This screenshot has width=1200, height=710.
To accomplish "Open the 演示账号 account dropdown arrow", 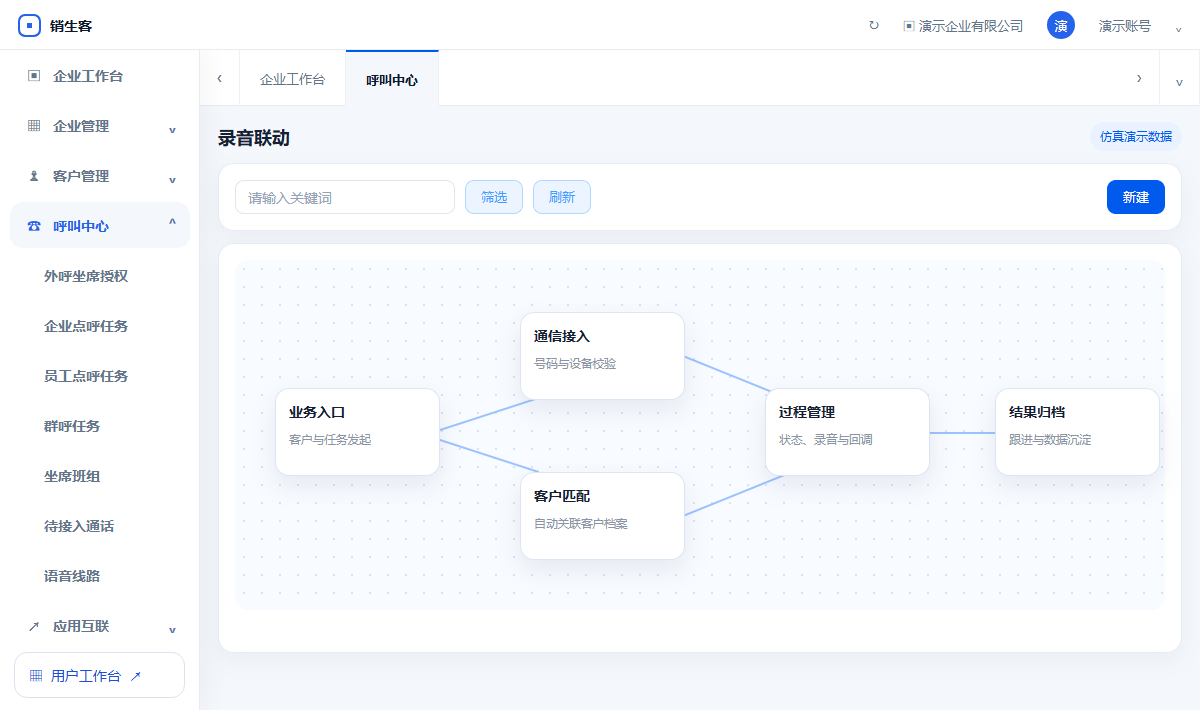I will (1178, 28).
